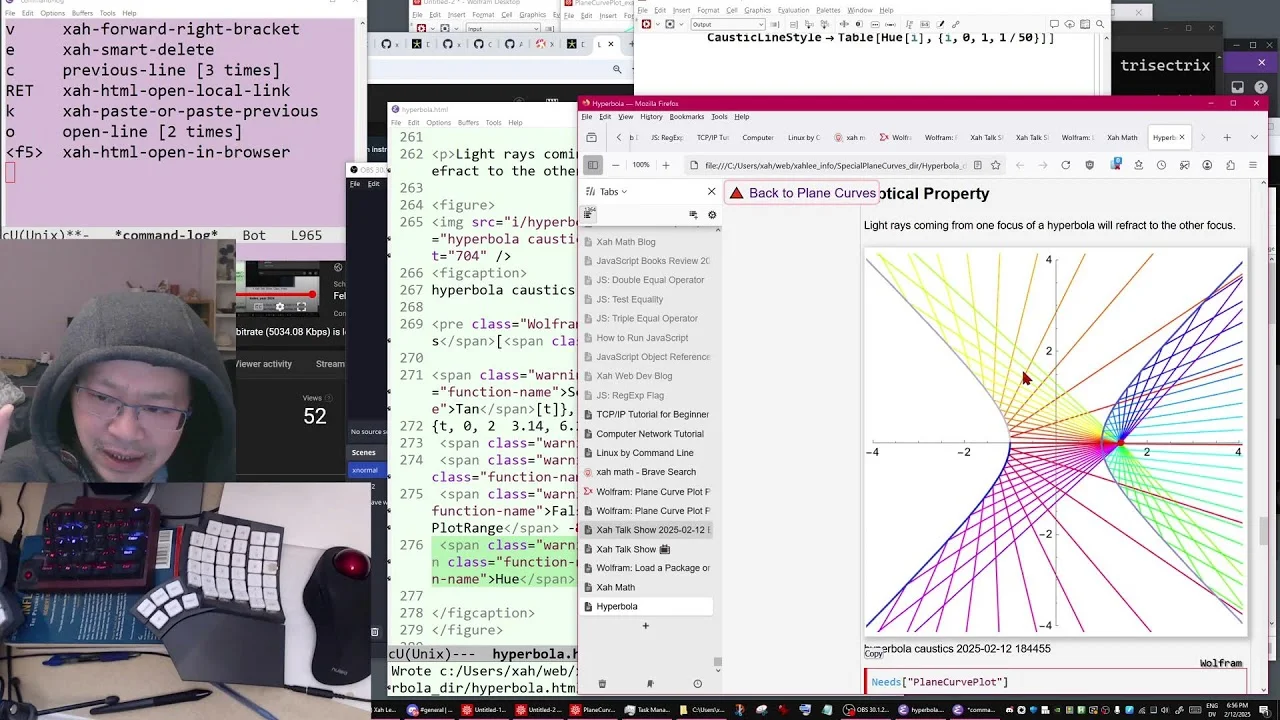
Task: Toggle reader view in address bar
Action: [x=977, y=165]
